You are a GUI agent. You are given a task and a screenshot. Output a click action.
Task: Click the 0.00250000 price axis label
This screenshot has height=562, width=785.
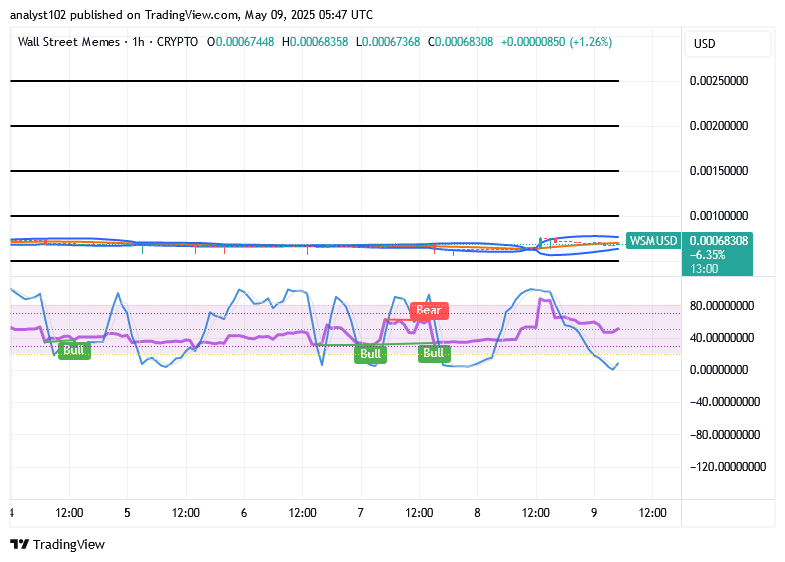coord(719,81)
